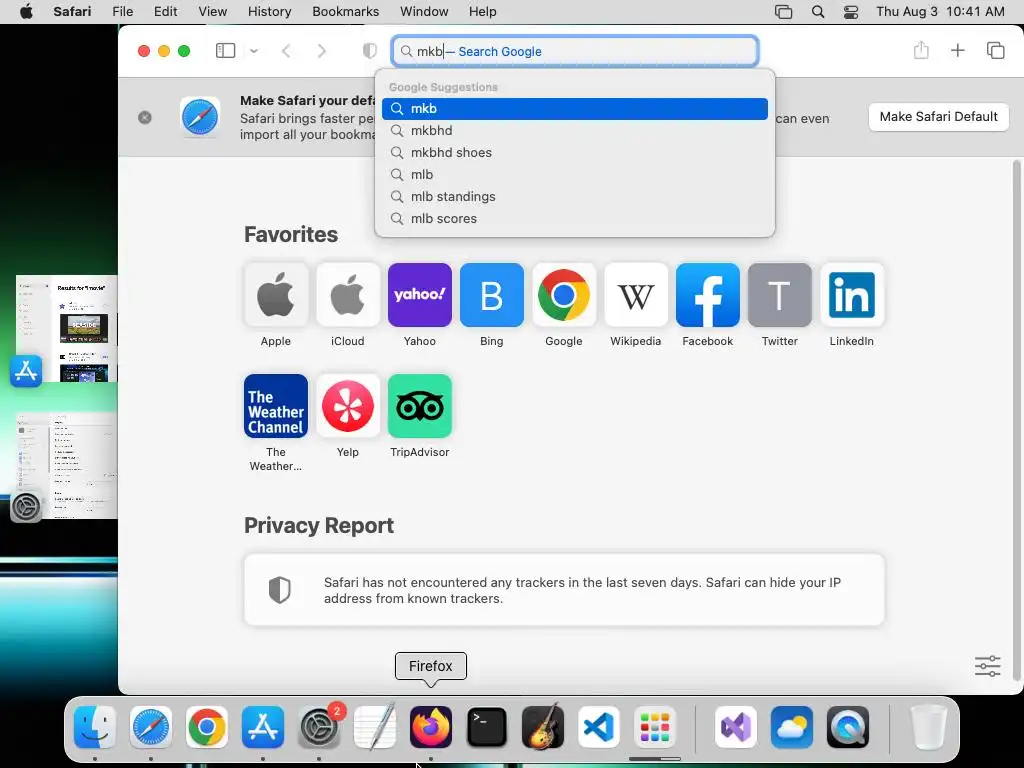This screenshot has height=768, width=1024.
Task: Open Trash in the Dock
Action: (x=928, y=727)
